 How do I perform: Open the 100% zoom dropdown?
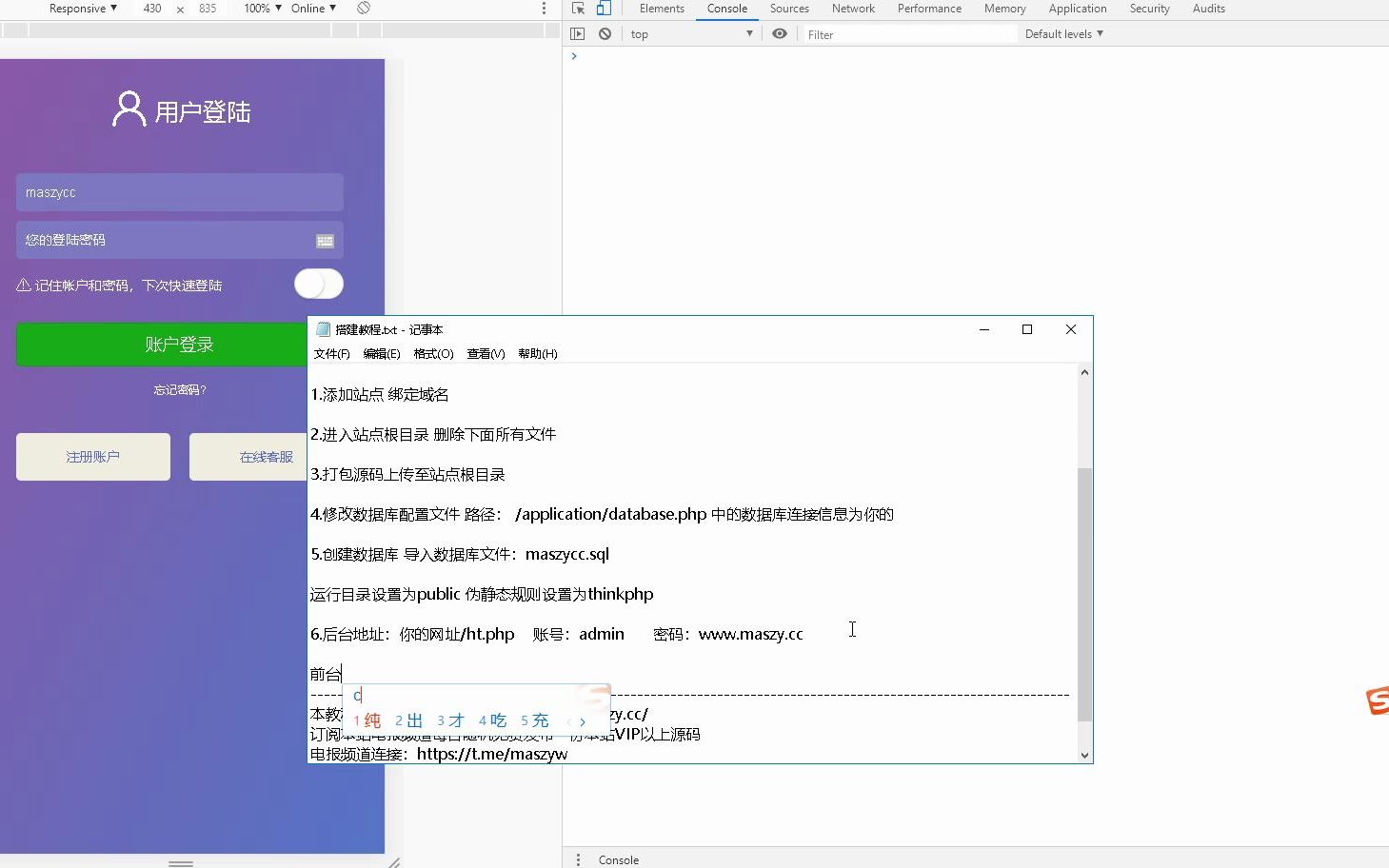[x=263, y=9]
